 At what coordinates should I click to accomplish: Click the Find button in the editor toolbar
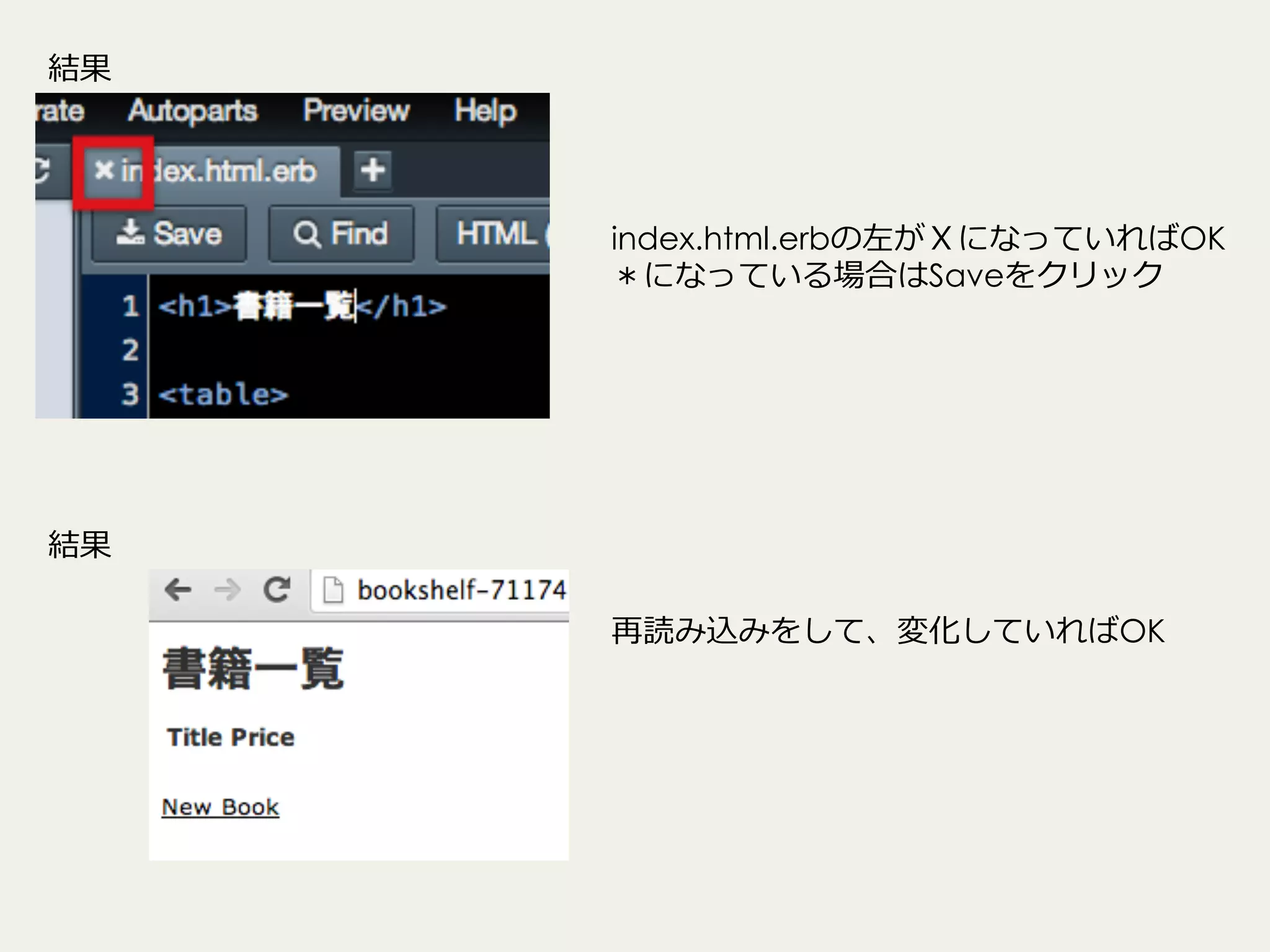pos(341,234)
